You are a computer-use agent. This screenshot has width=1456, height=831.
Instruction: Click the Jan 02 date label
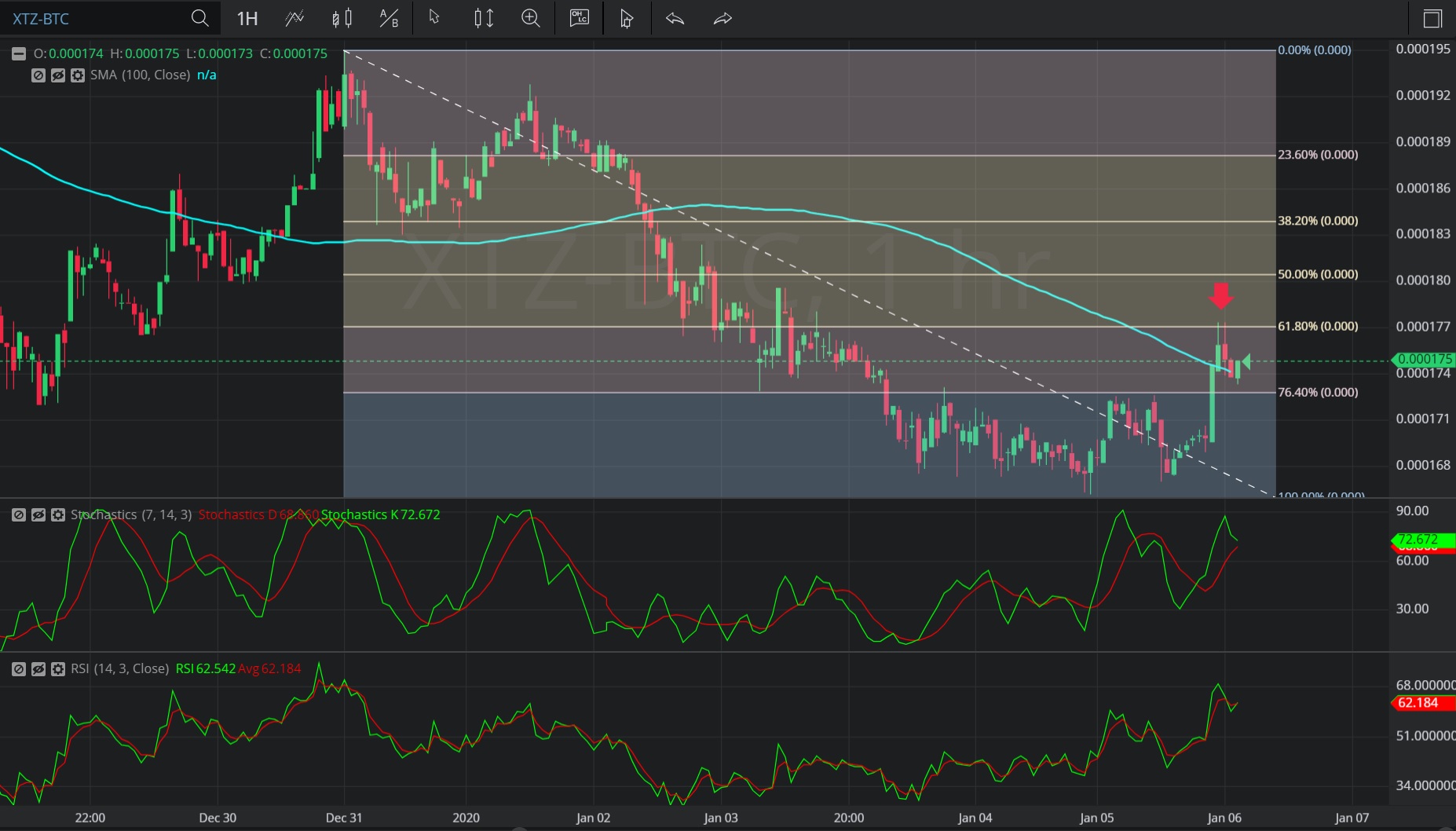point(593,818)
